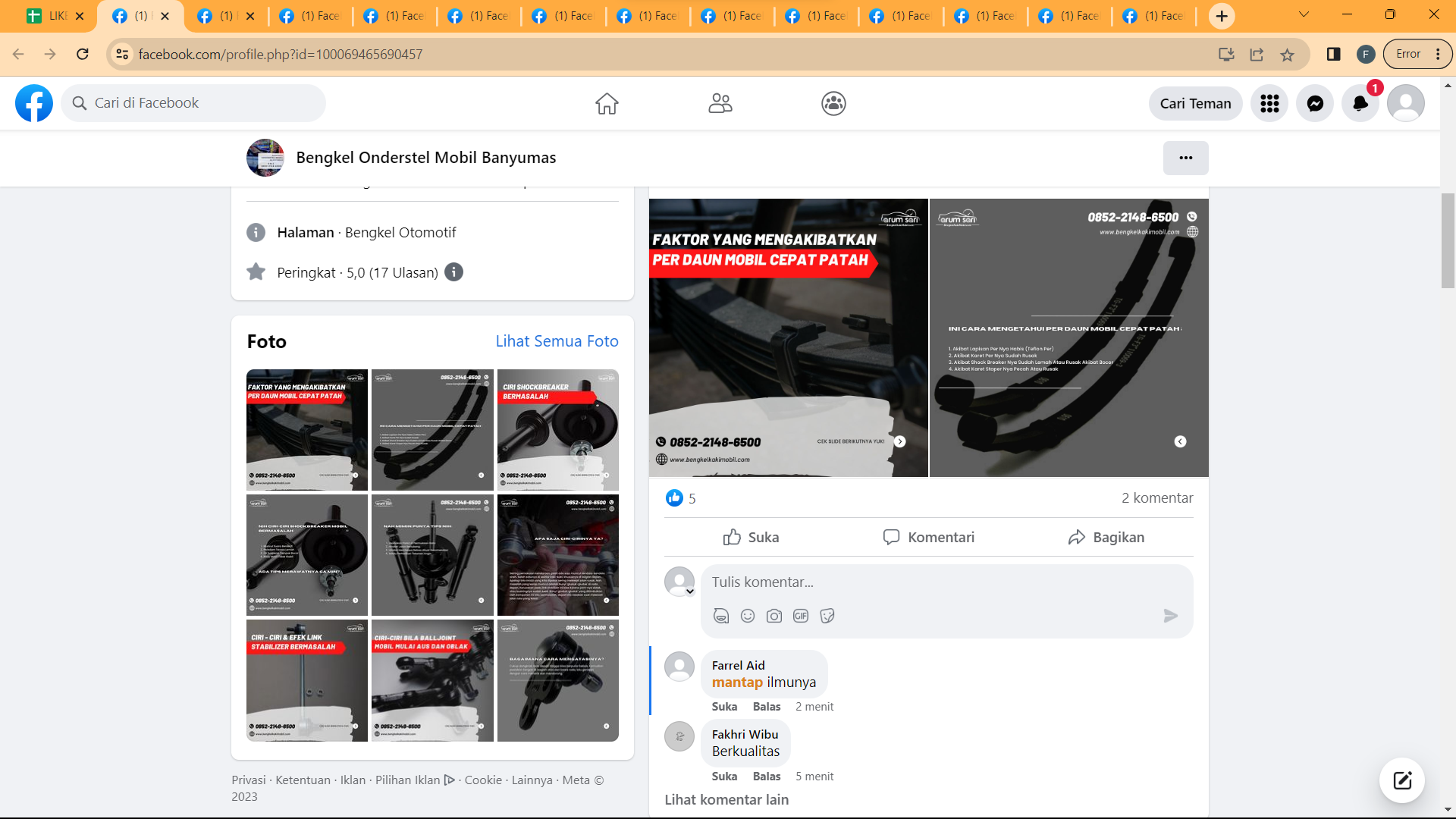Toggle Suka on the post
This screenshot has width=1456, height=819.
pyautogui.click(x=751, y=537)
